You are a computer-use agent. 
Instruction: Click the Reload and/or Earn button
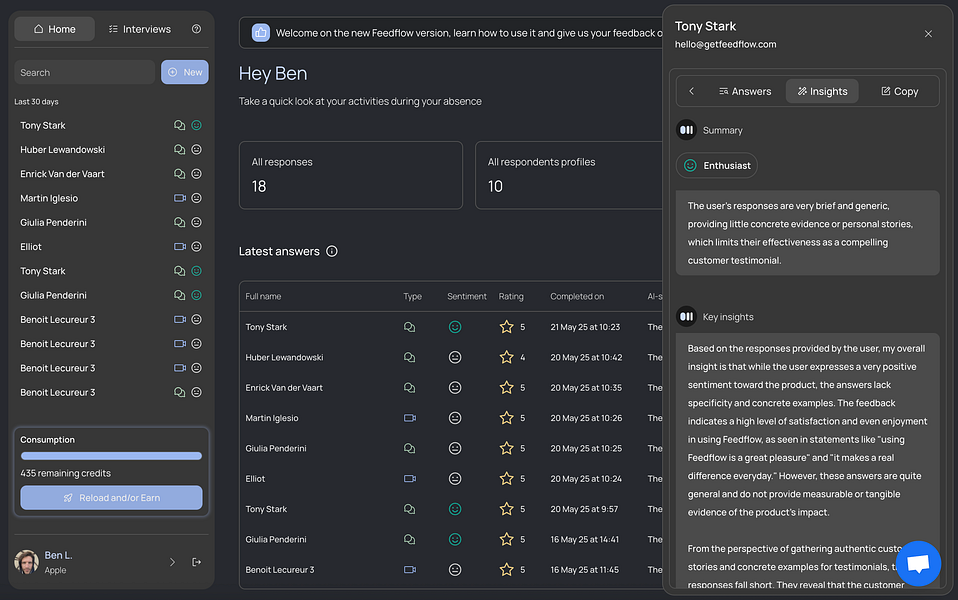tap(111, 497)
